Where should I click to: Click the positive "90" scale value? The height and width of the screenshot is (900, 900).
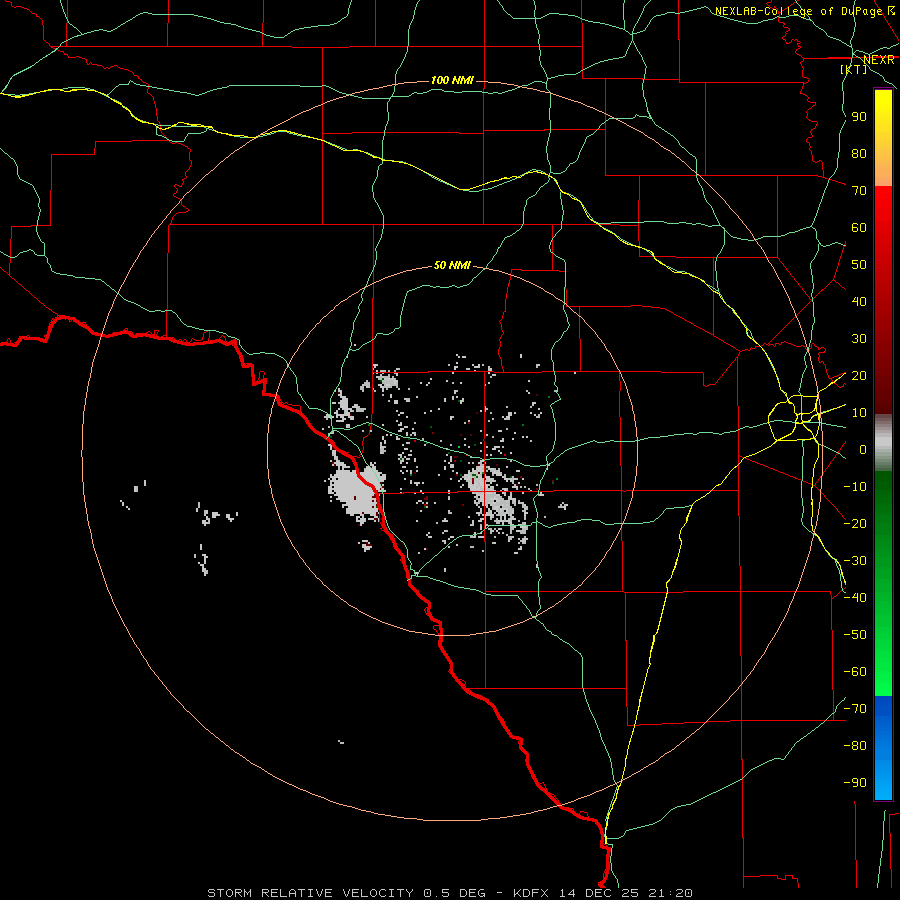[x=859, y=117]
